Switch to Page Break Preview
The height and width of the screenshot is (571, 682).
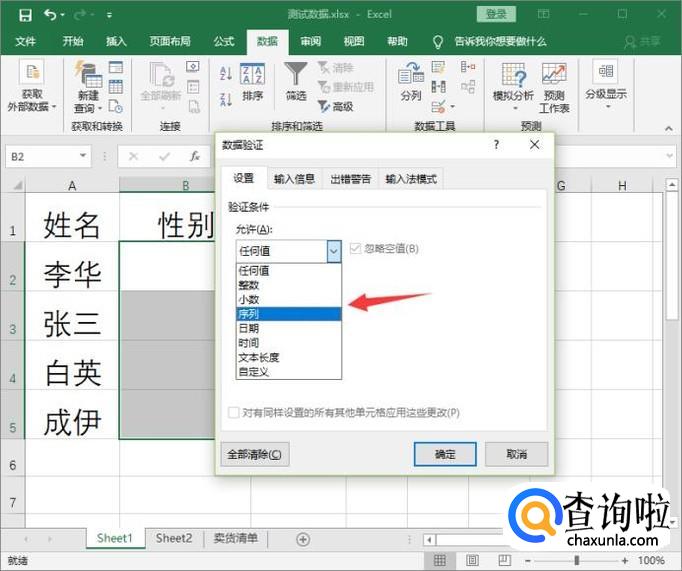(504, 560)
